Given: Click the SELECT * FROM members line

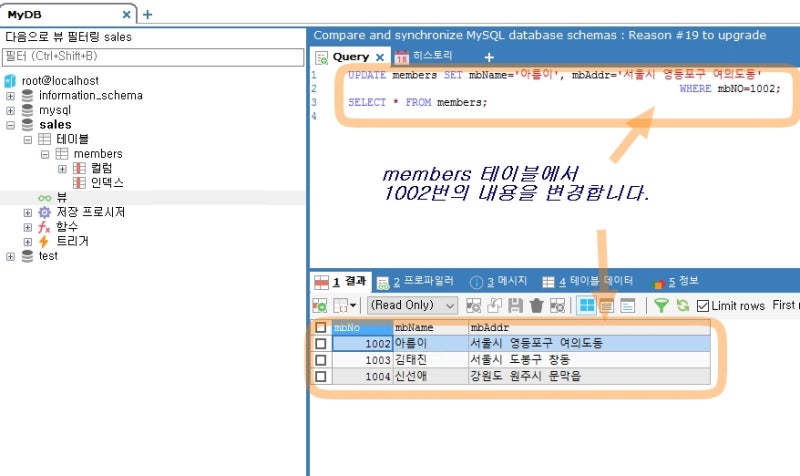Looking at the screenshot, I should [x=417, y=103].
